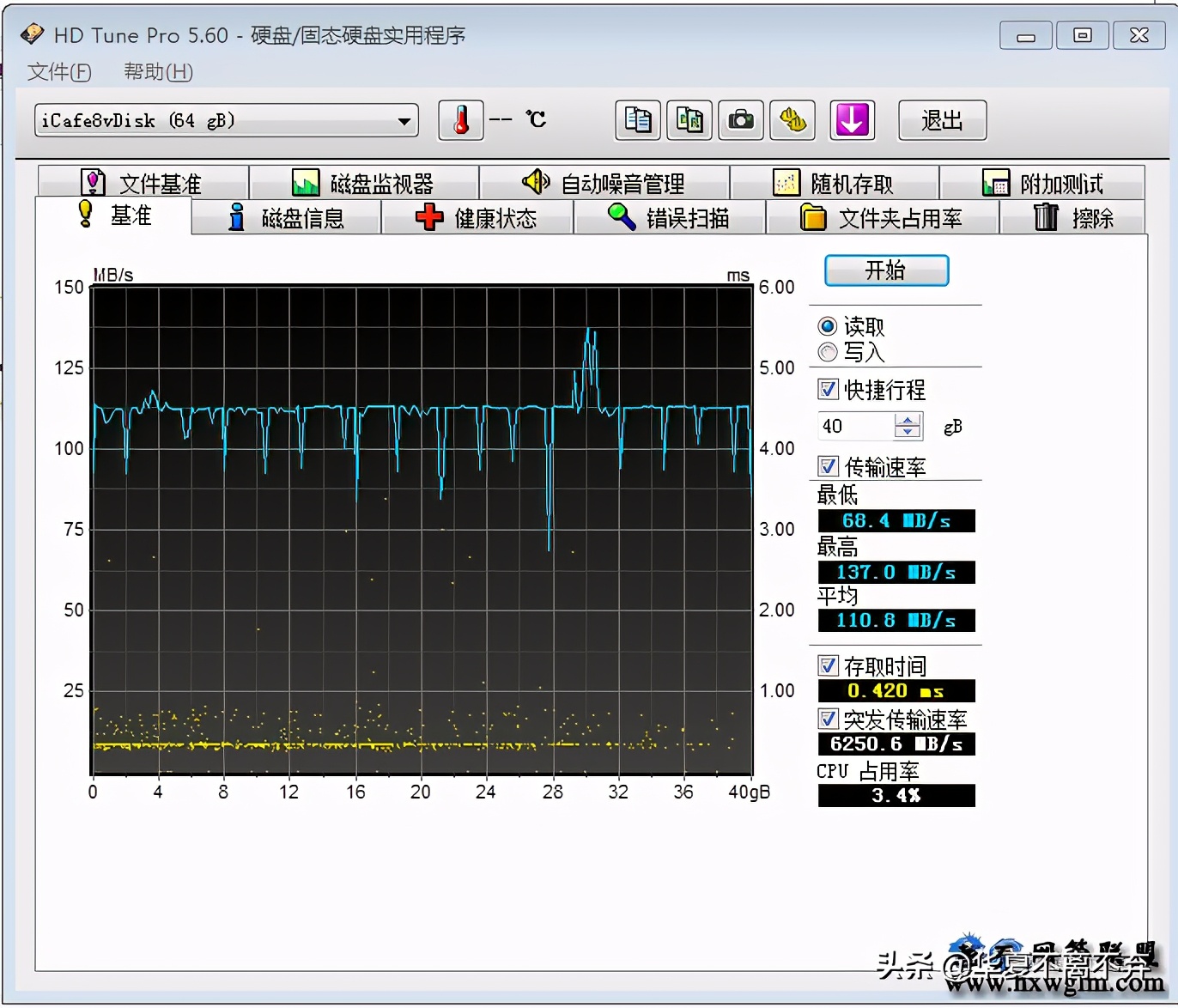
Task: Switch to the 磁盘信息 tab
Action: click(286, 217)
